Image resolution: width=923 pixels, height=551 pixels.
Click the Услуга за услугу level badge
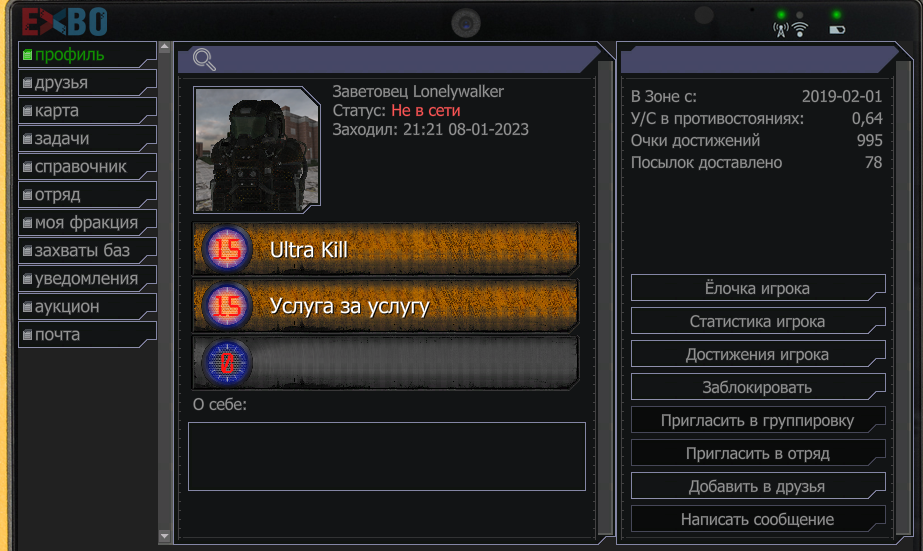(227, 306)
